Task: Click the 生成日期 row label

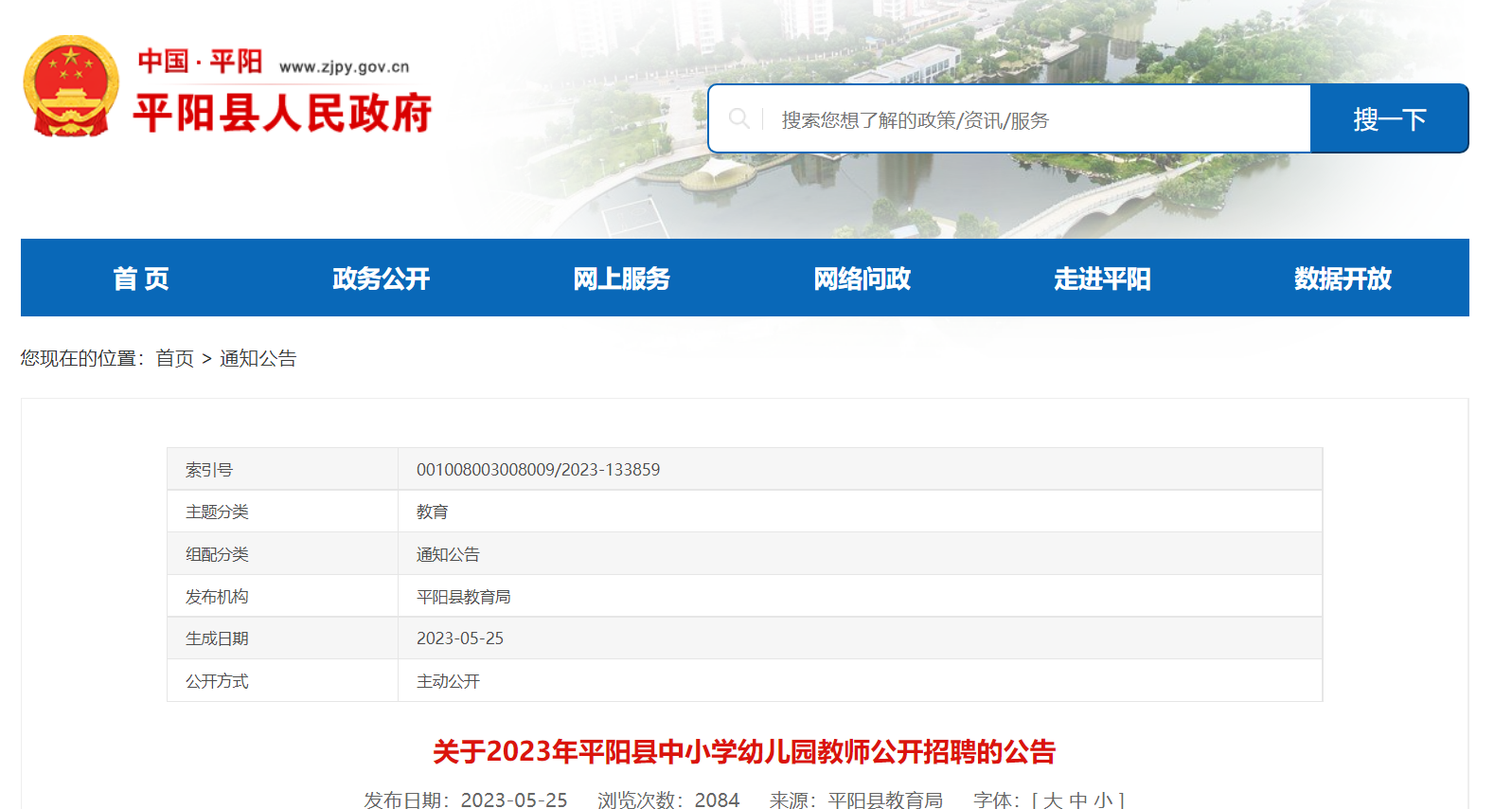Action: point(217,638)
